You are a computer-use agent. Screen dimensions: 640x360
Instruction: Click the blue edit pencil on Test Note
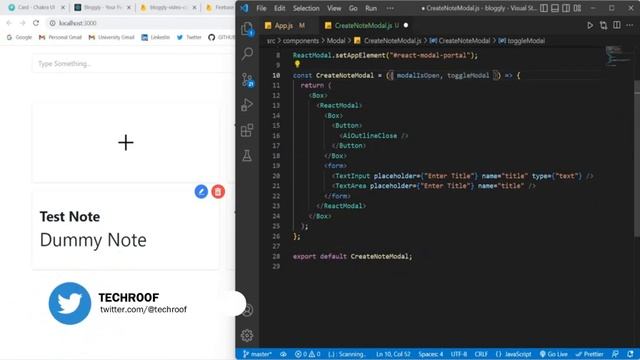(201, 191)
